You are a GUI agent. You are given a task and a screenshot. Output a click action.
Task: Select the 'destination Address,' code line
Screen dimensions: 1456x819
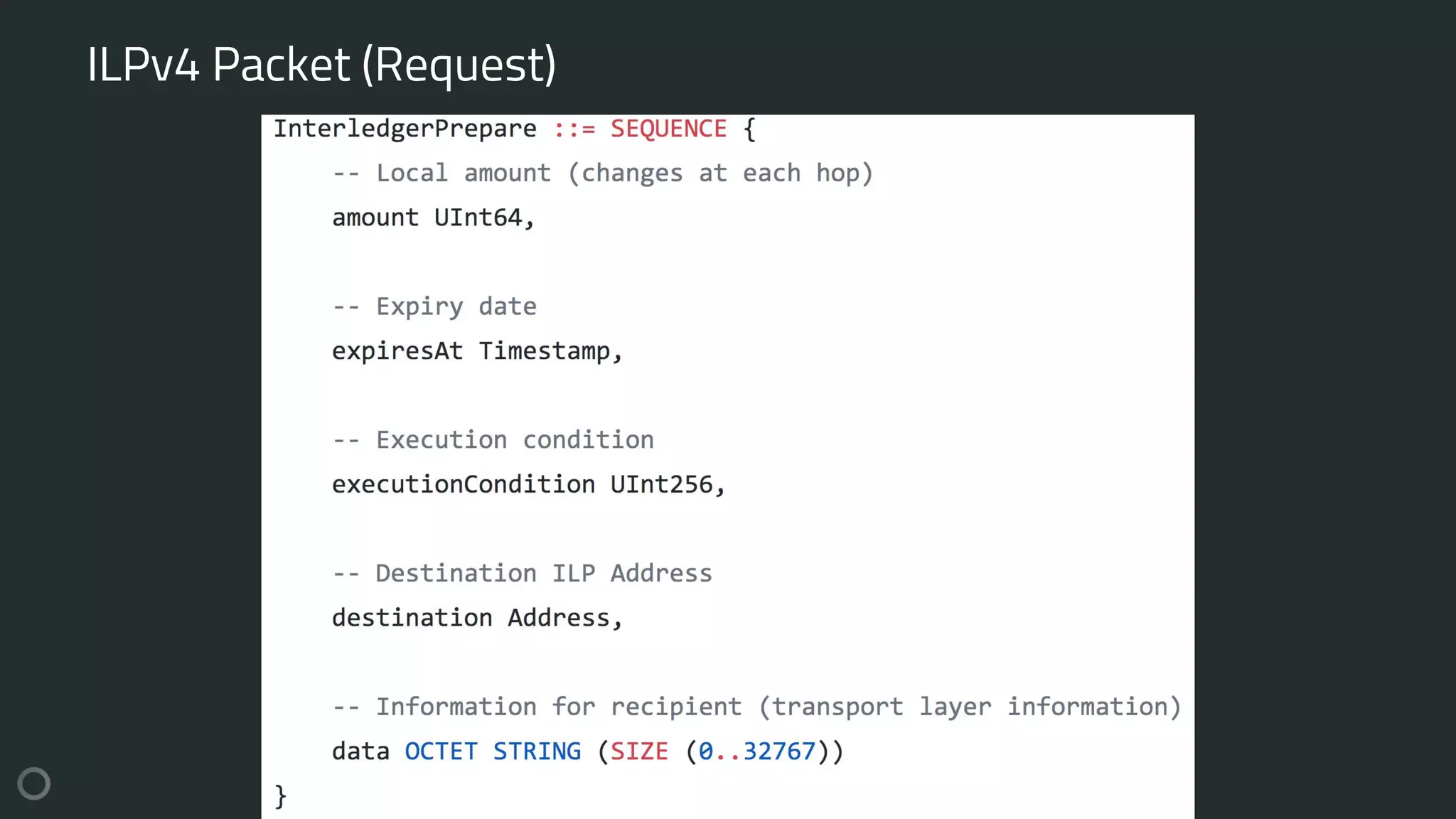(x=477, y=618)
